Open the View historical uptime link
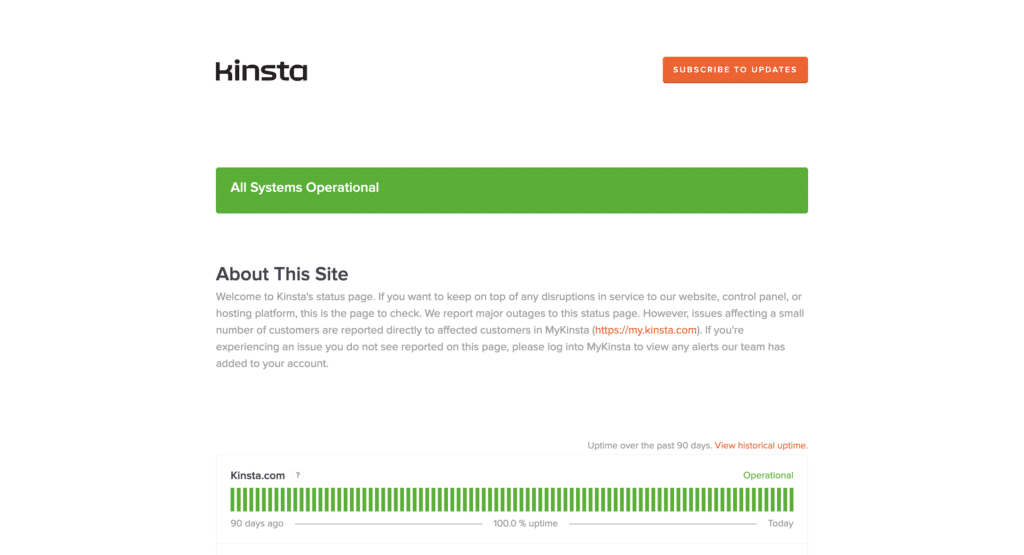Image resolution: width=1024 pixels, height=555 pixels. (x=761, y=445)
